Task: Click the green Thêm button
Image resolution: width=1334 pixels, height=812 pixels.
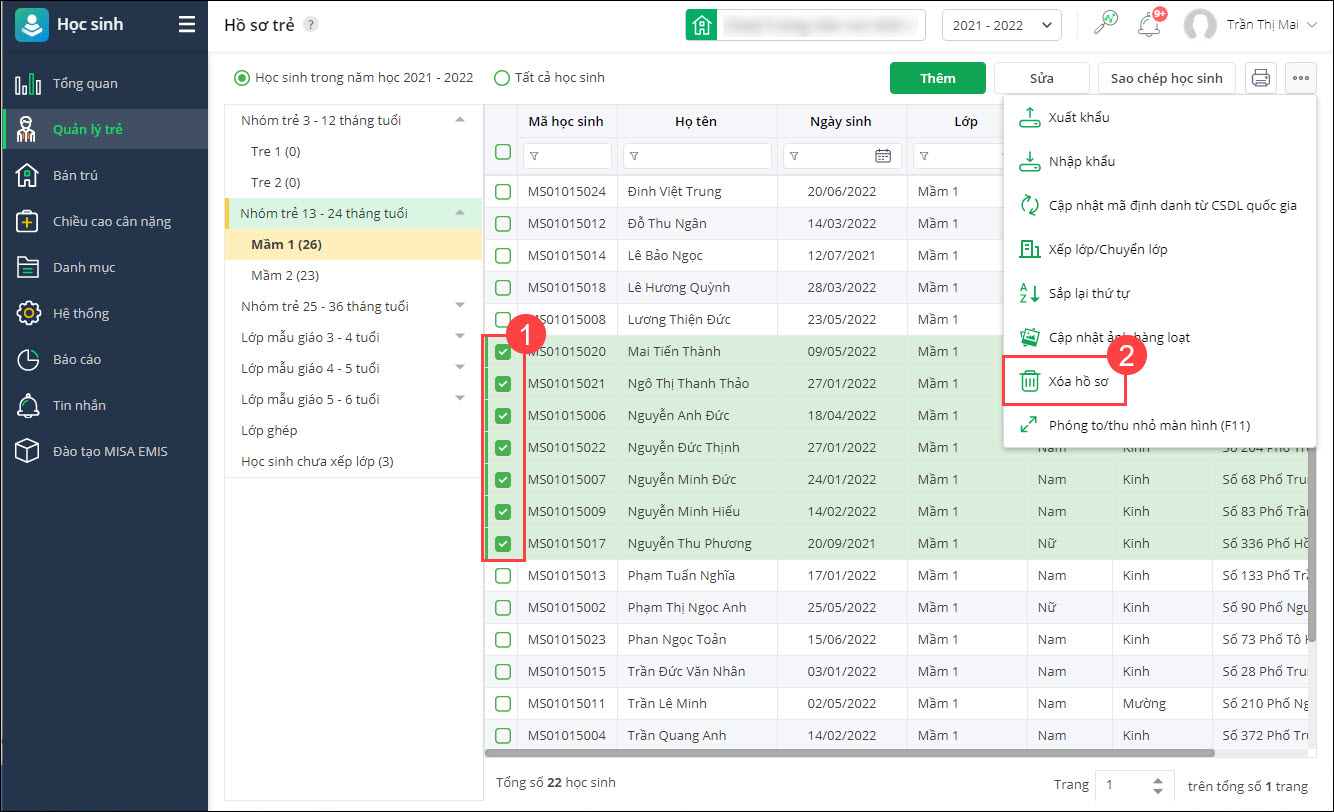Action: click(x=937, y=78)
